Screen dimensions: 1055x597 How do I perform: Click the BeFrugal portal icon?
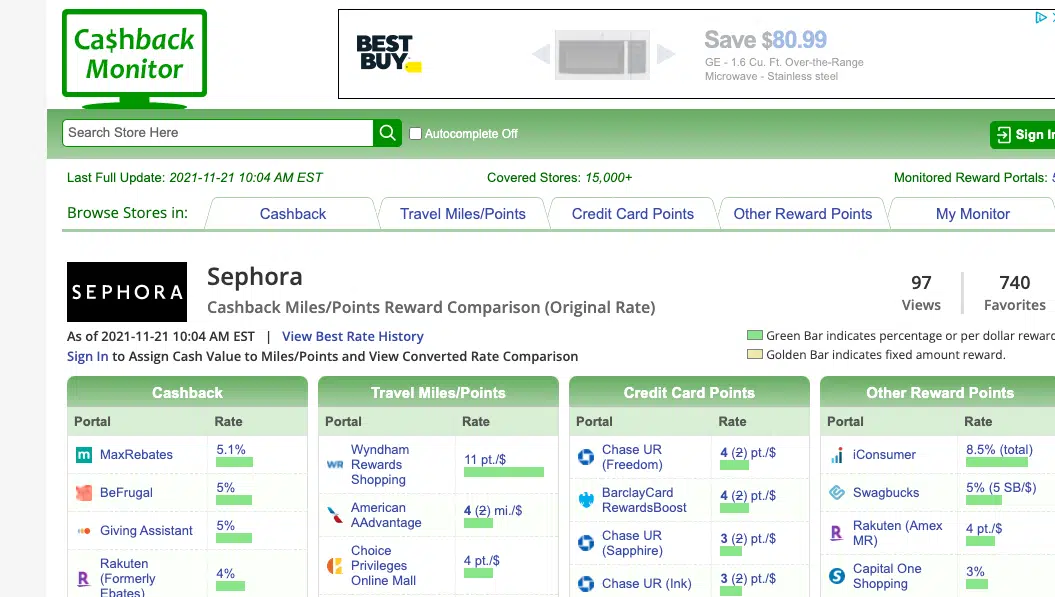click(x=84, y=493)
